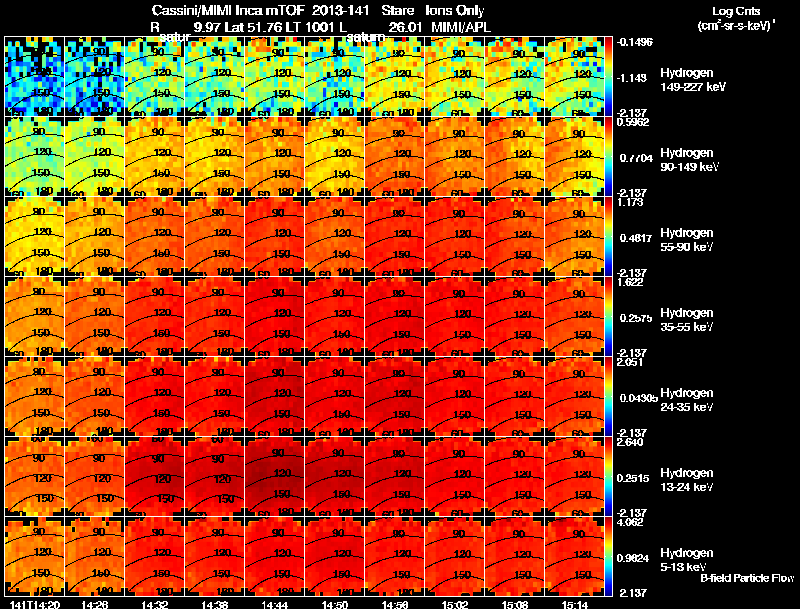Select the '26.01' L-shell value
Viewport: 800px width, 609px height.
pyautogui.click(x=405, y=27)
